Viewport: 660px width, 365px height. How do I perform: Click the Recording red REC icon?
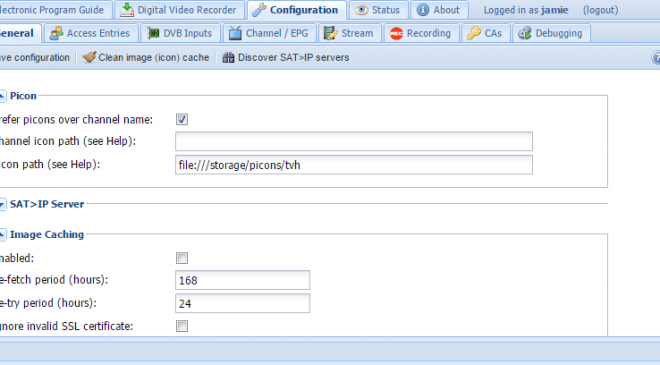[396, 33]
